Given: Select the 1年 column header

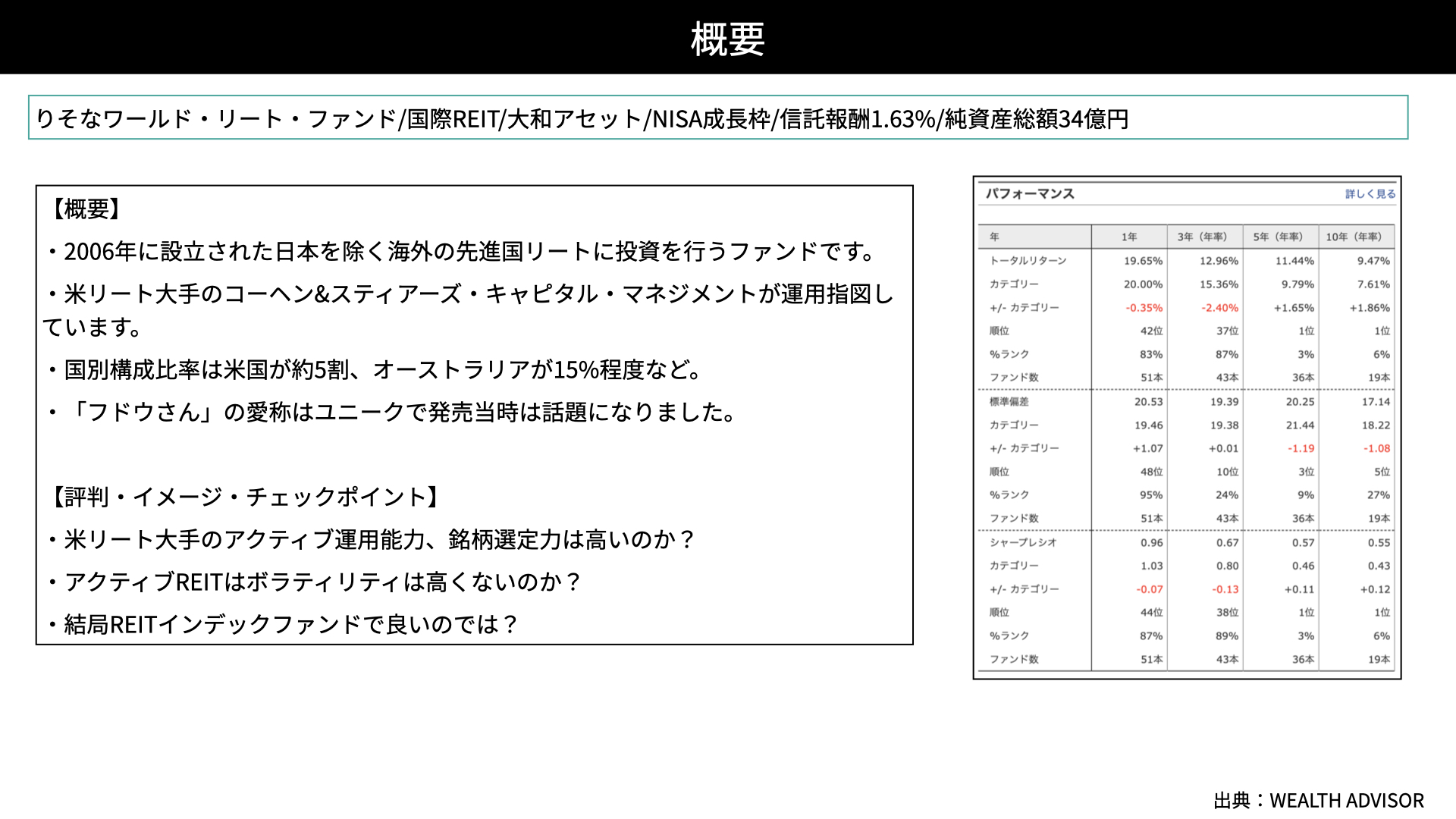Looking at the screenshot, I should click(x=1129, y=237).
